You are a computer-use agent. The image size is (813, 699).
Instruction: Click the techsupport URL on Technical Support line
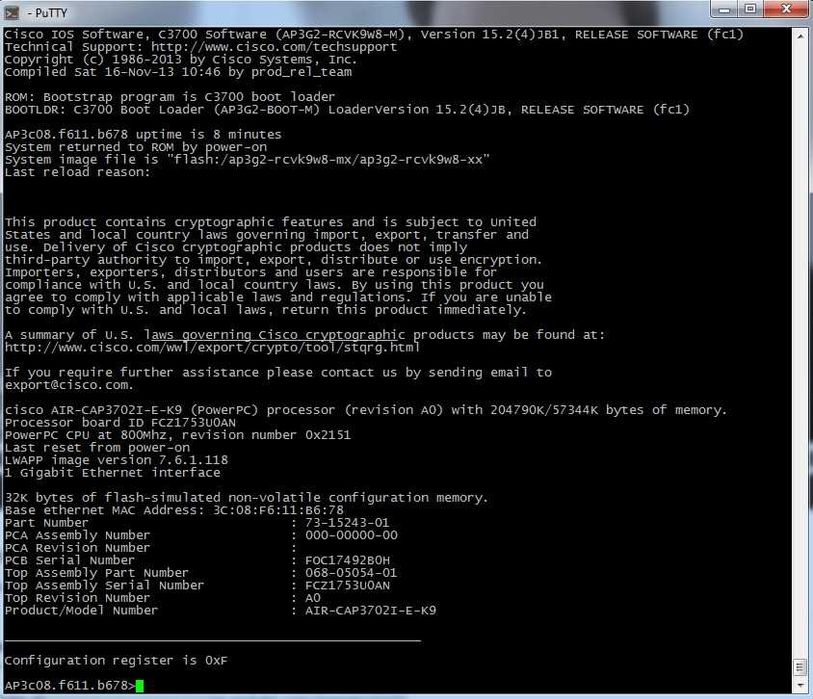[x=274, y=47]
